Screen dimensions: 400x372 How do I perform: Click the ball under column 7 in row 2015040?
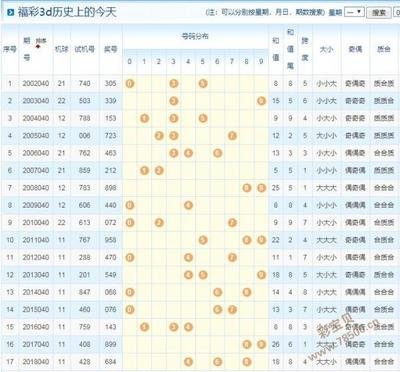point(232,309)
